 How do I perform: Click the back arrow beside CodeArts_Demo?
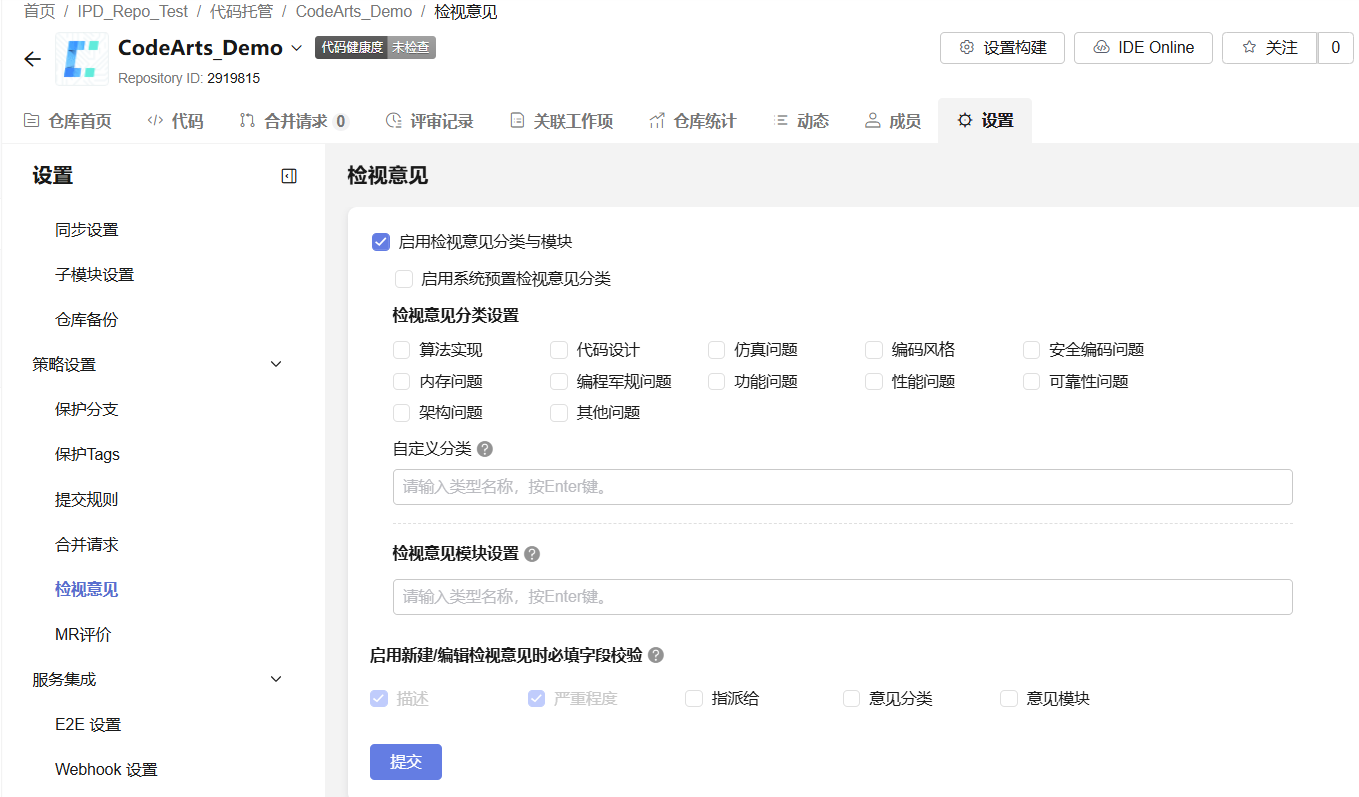[x=32, y=59]
